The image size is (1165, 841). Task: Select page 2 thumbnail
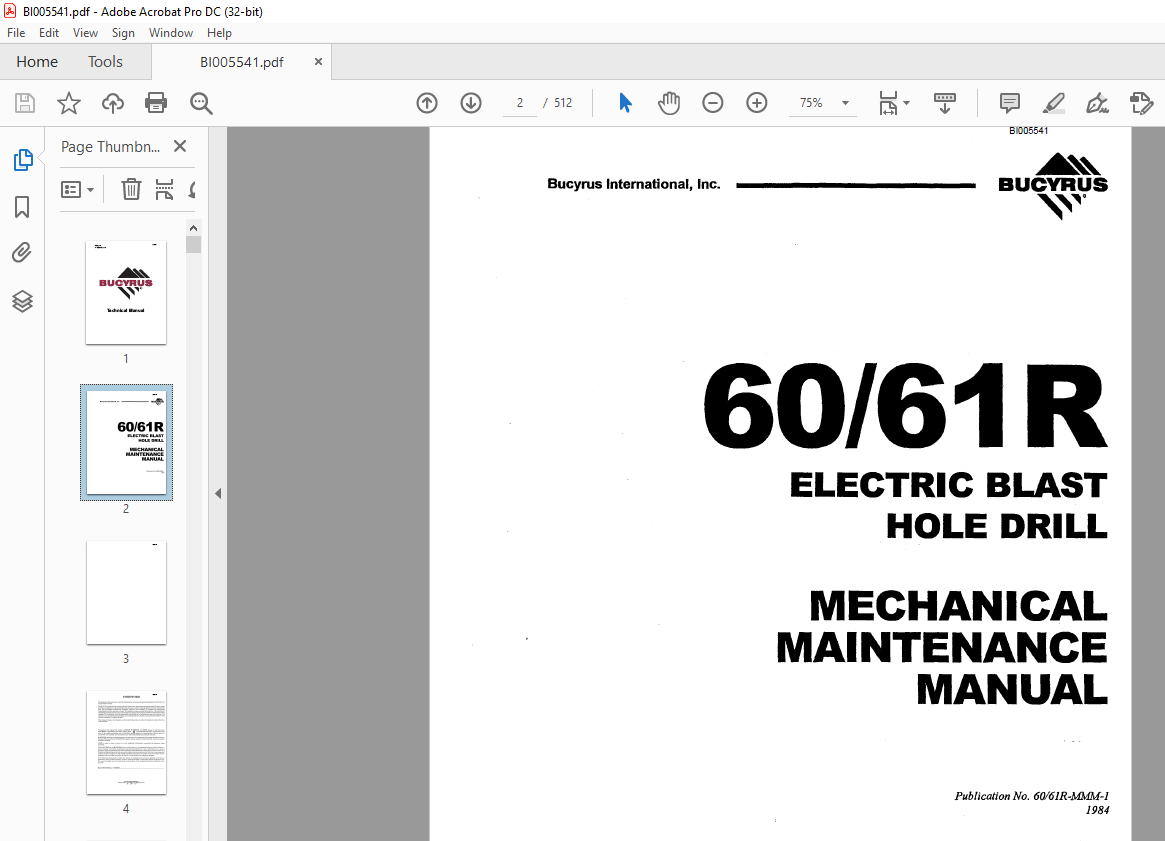(x=126, y=442)
